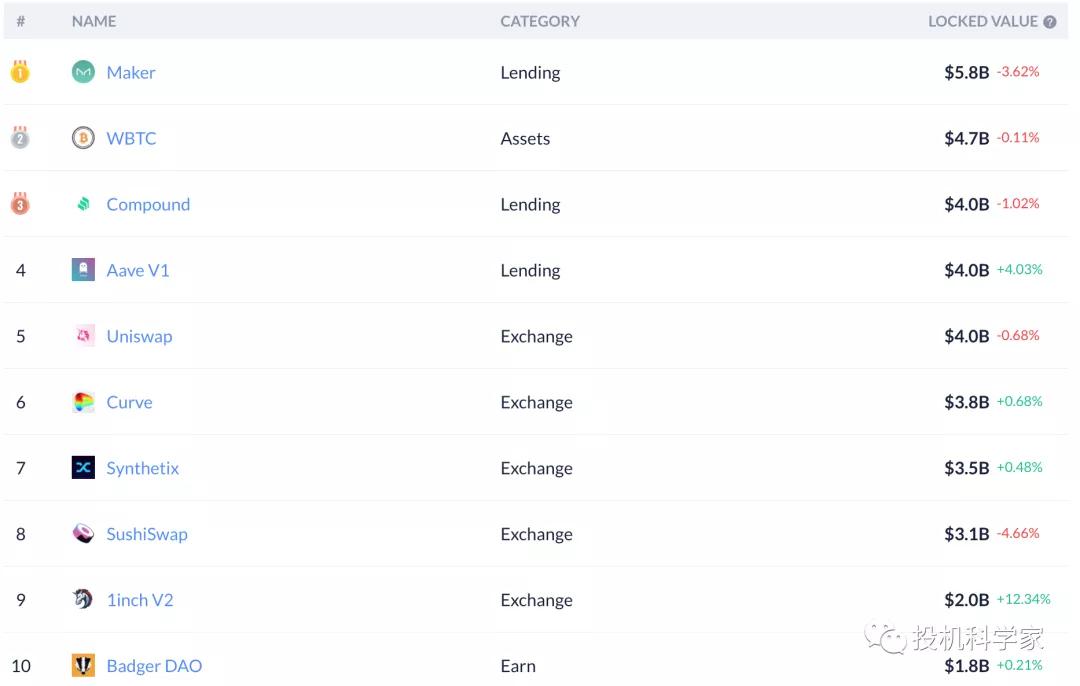Image resolution: width=1080 pixels, height=686 pixels.
Task: Click the 1inch V2 unicorn icon
Action: pos(83,599)
